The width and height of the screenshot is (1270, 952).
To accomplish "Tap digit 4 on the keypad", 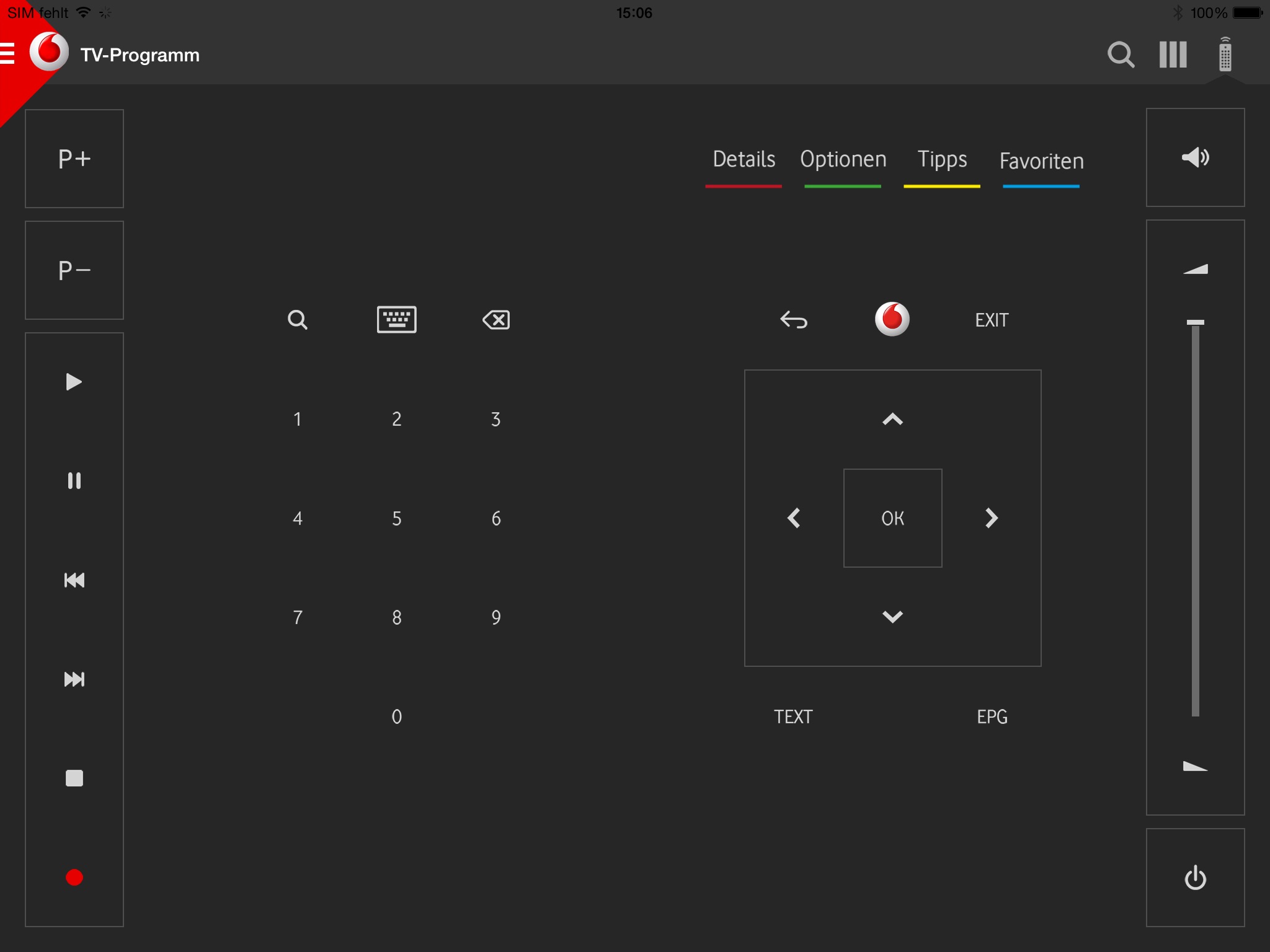I will click(298, 518).
